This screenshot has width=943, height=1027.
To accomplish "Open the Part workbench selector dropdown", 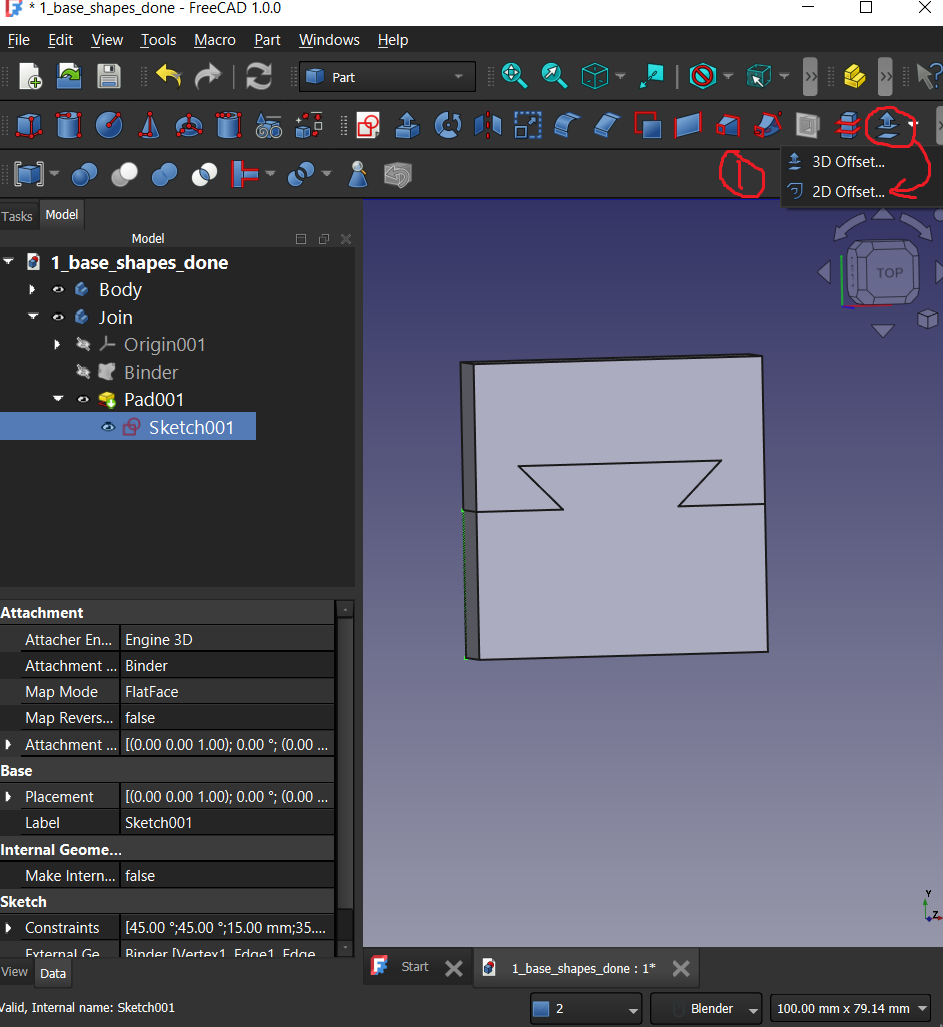I will (x=387, y=77).
